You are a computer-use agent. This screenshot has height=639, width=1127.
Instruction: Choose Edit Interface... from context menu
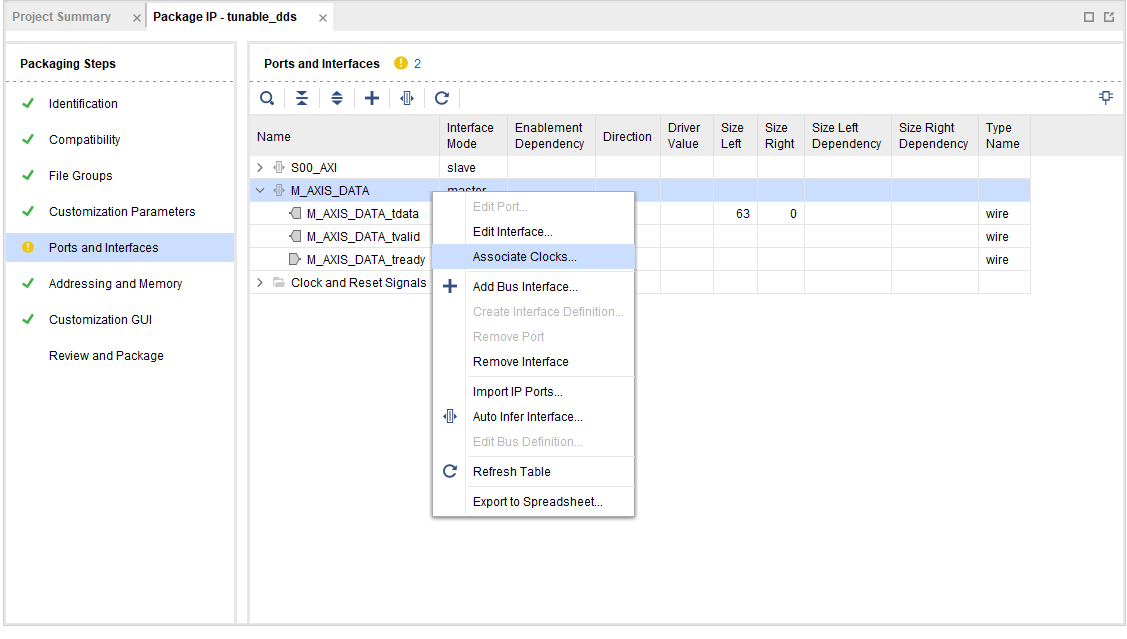[x=533, y=231]
